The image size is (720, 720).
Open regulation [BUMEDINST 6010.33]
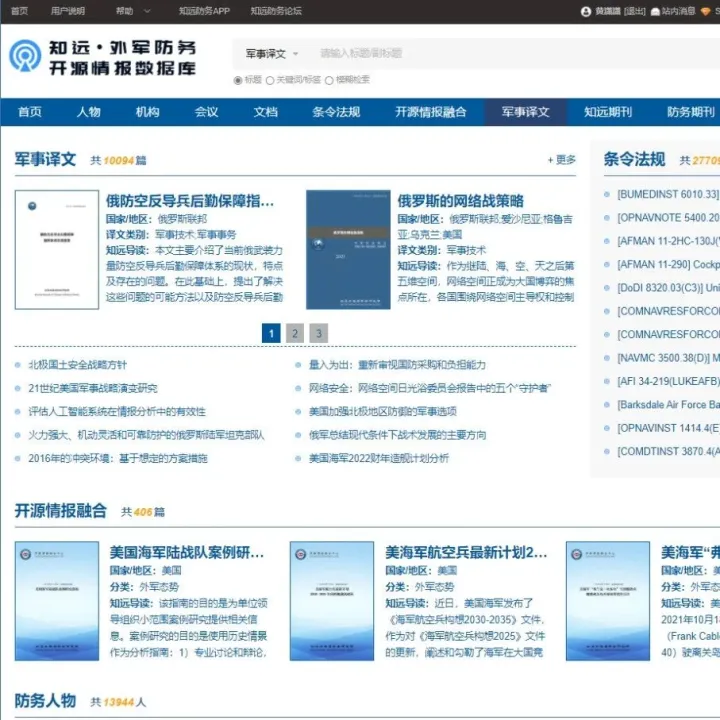pyautogui.click(x=668, y=194)
